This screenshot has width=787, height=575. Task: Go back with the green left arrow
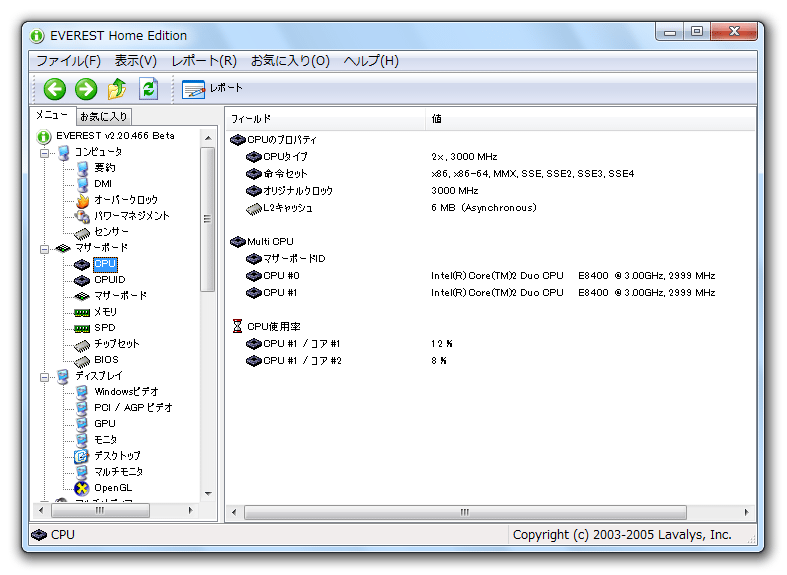coord(55,89)
